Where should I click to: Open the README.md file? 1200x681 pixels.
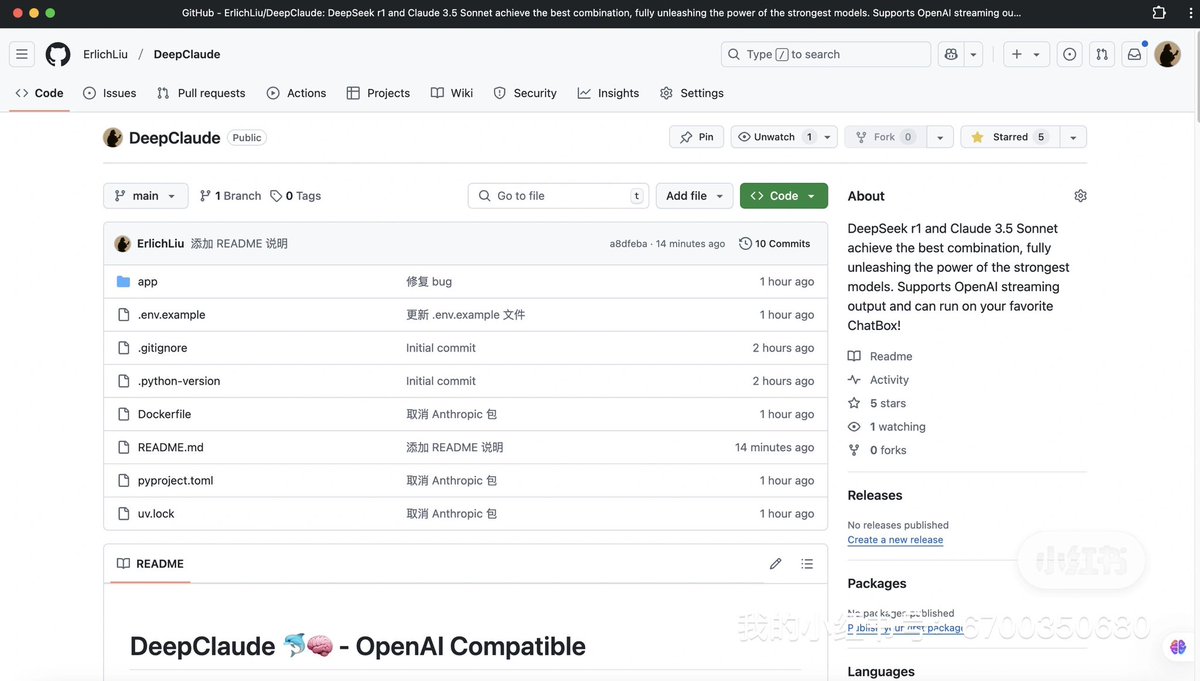coord(171,448)
